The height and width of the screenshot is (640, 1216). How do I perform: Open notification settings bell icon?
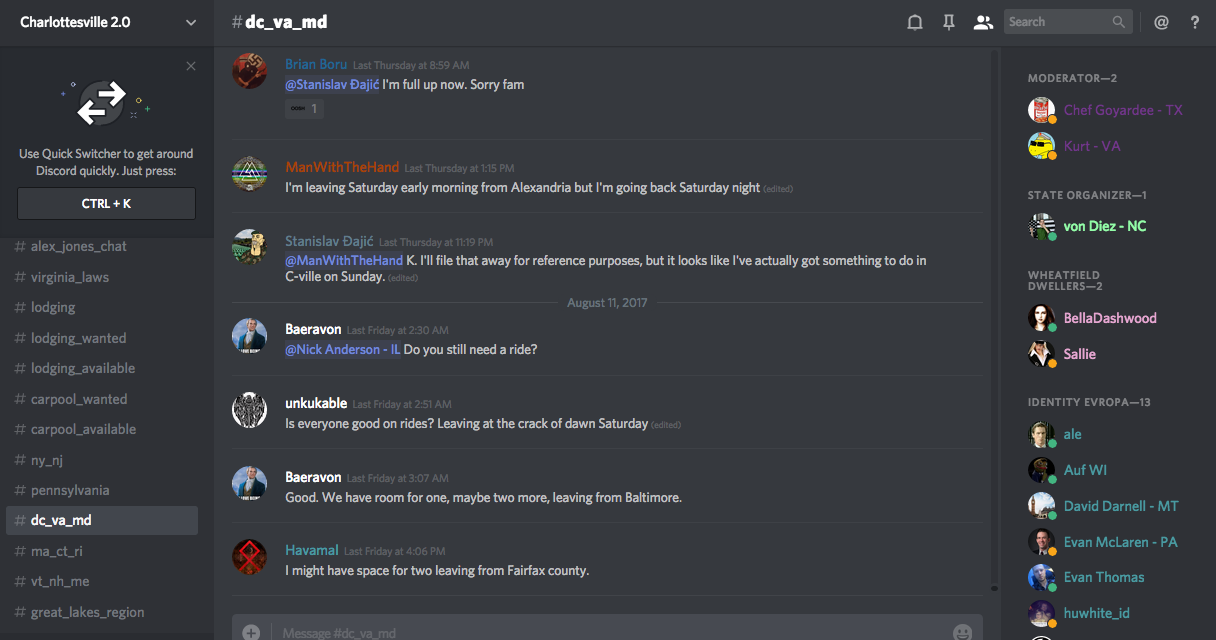pyautogui.click(x=914, y=22)
